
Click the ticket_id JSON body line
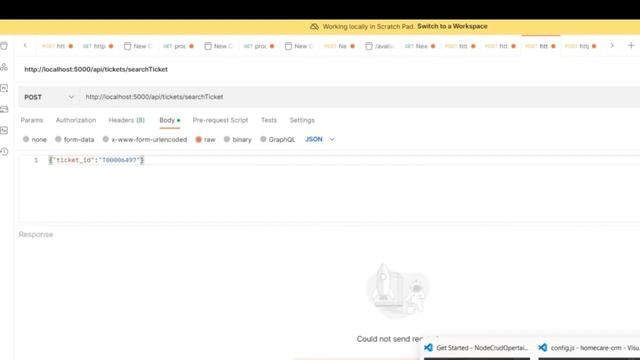coord(96,160)
